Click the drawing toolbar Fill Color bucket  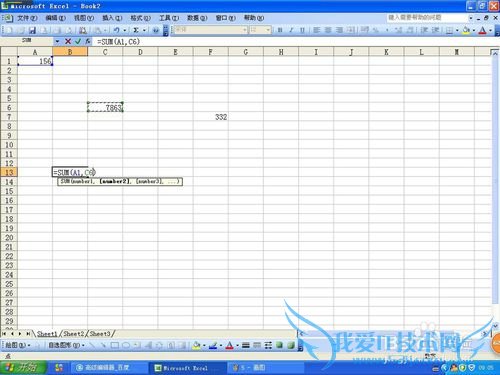click(x=196, y=345)
